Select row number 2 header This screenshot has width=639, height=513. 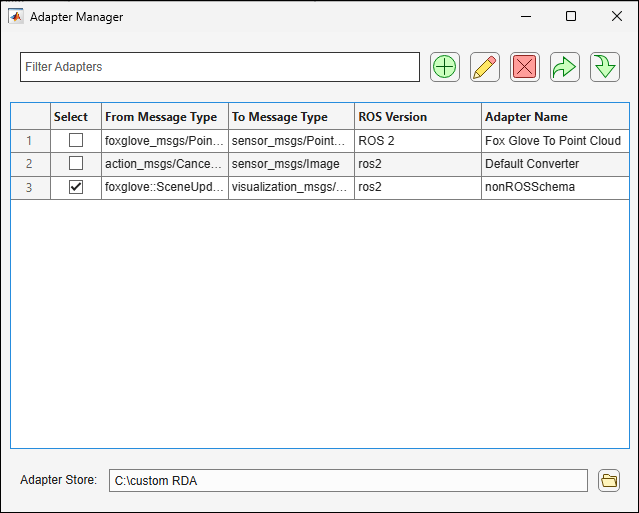pos(31,164)
